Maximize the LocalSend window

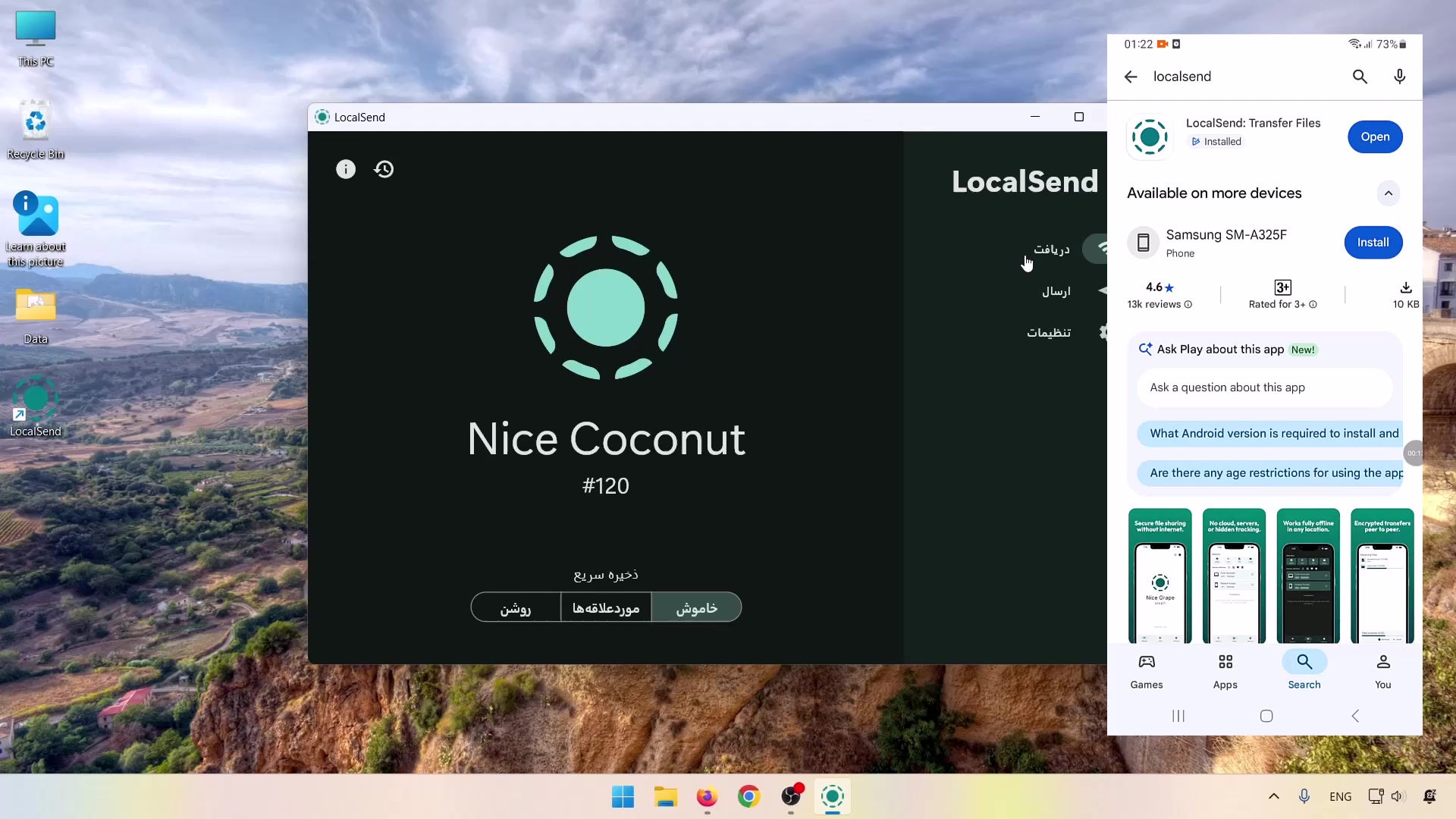1079,117
